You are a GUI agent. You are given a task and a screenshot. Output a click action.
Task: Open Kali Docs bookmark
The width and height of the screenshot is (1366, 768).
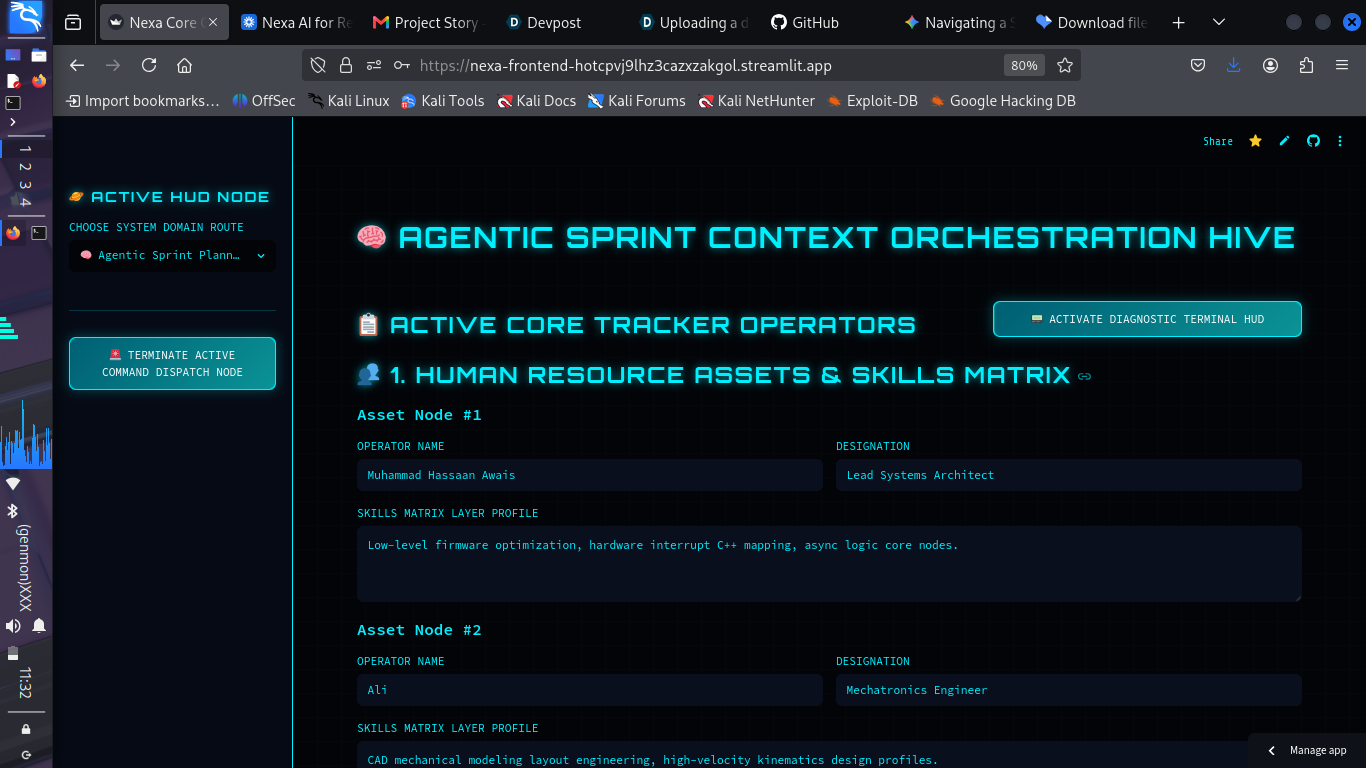[536, 101]
